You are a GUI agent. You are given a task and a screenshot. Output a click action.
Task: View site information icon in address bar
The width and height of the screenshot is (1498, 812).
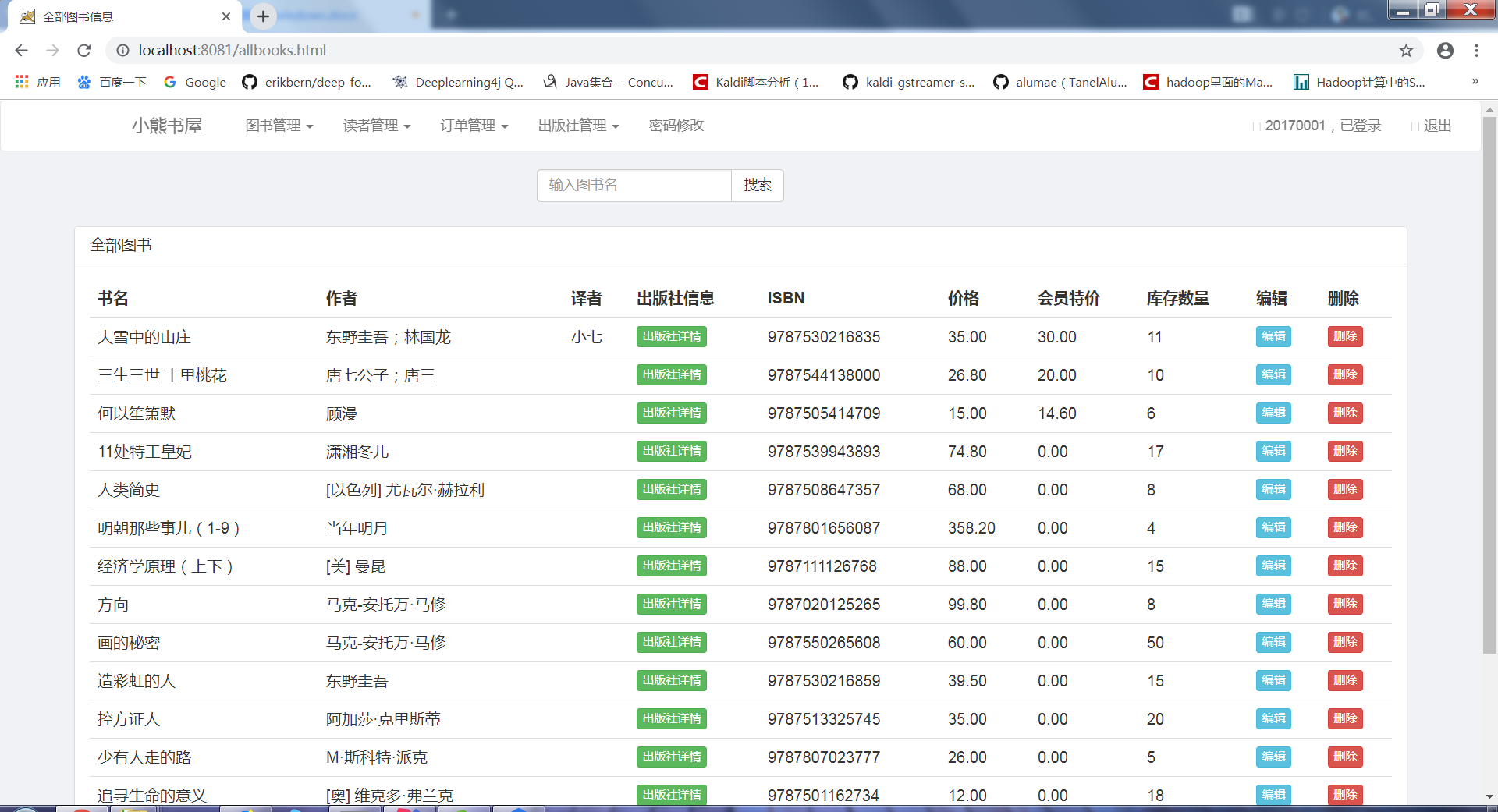click(122, 51)
